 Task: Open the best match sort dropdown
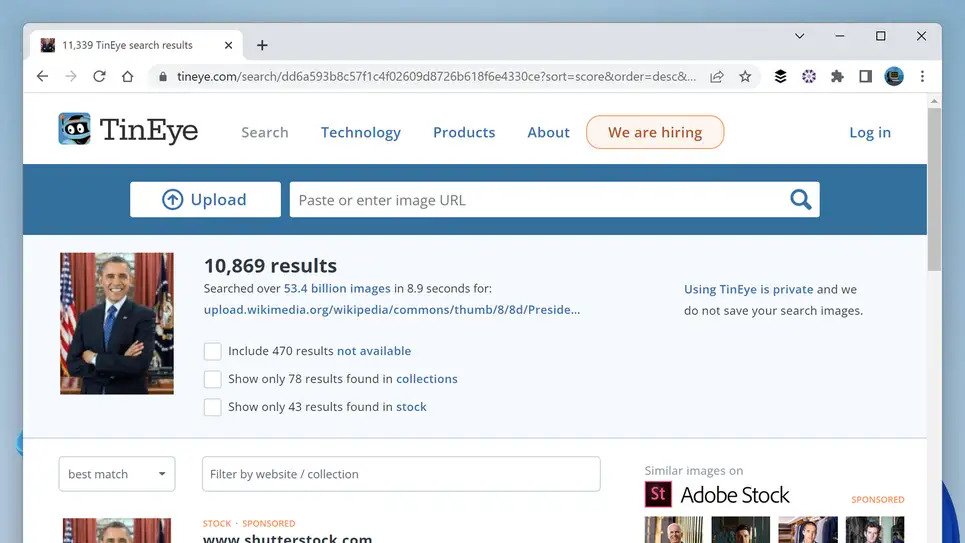117,474
